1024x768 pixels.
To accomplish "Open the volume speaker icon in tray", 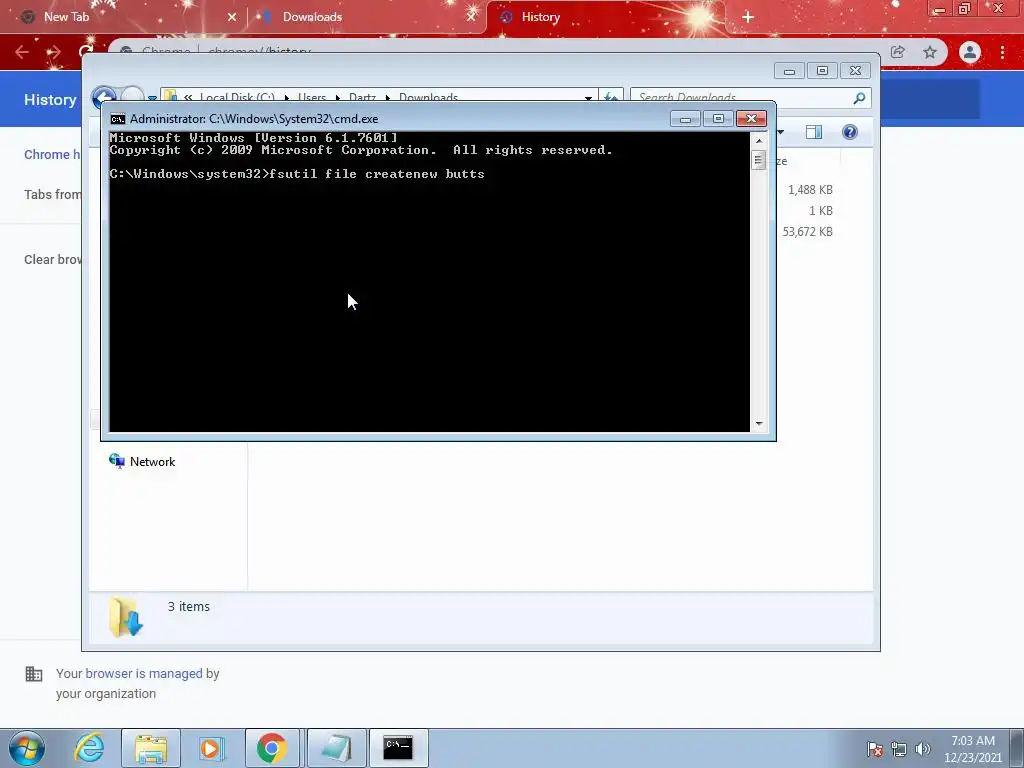I will click(x=922, y=749).
